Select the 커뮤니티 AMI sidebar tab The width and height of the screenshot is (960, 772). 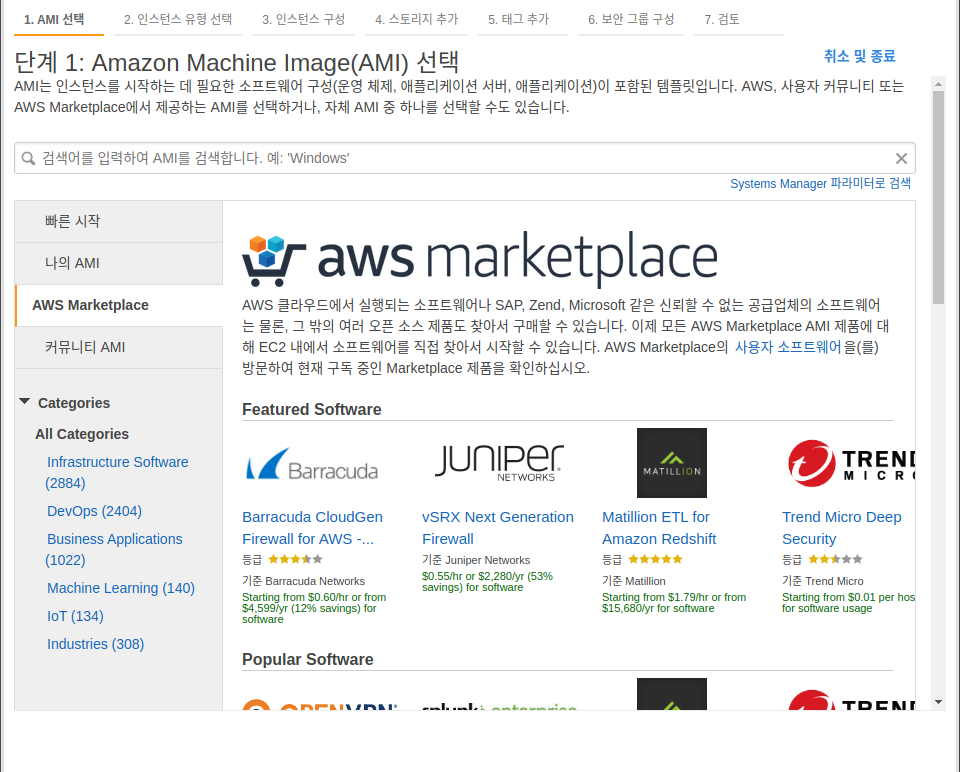119,348
